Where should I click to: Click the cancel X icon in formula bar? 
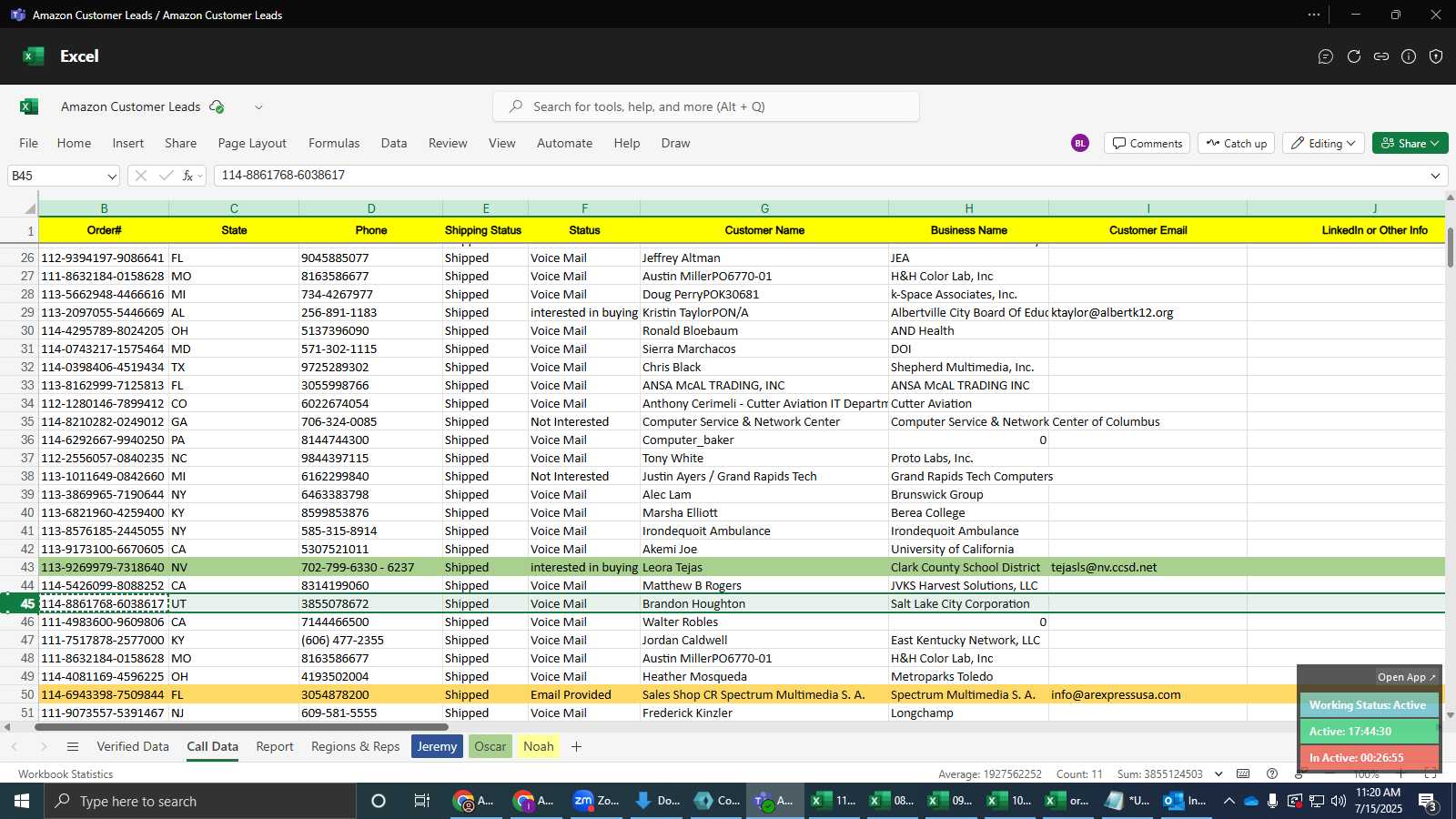coord(141,176)
